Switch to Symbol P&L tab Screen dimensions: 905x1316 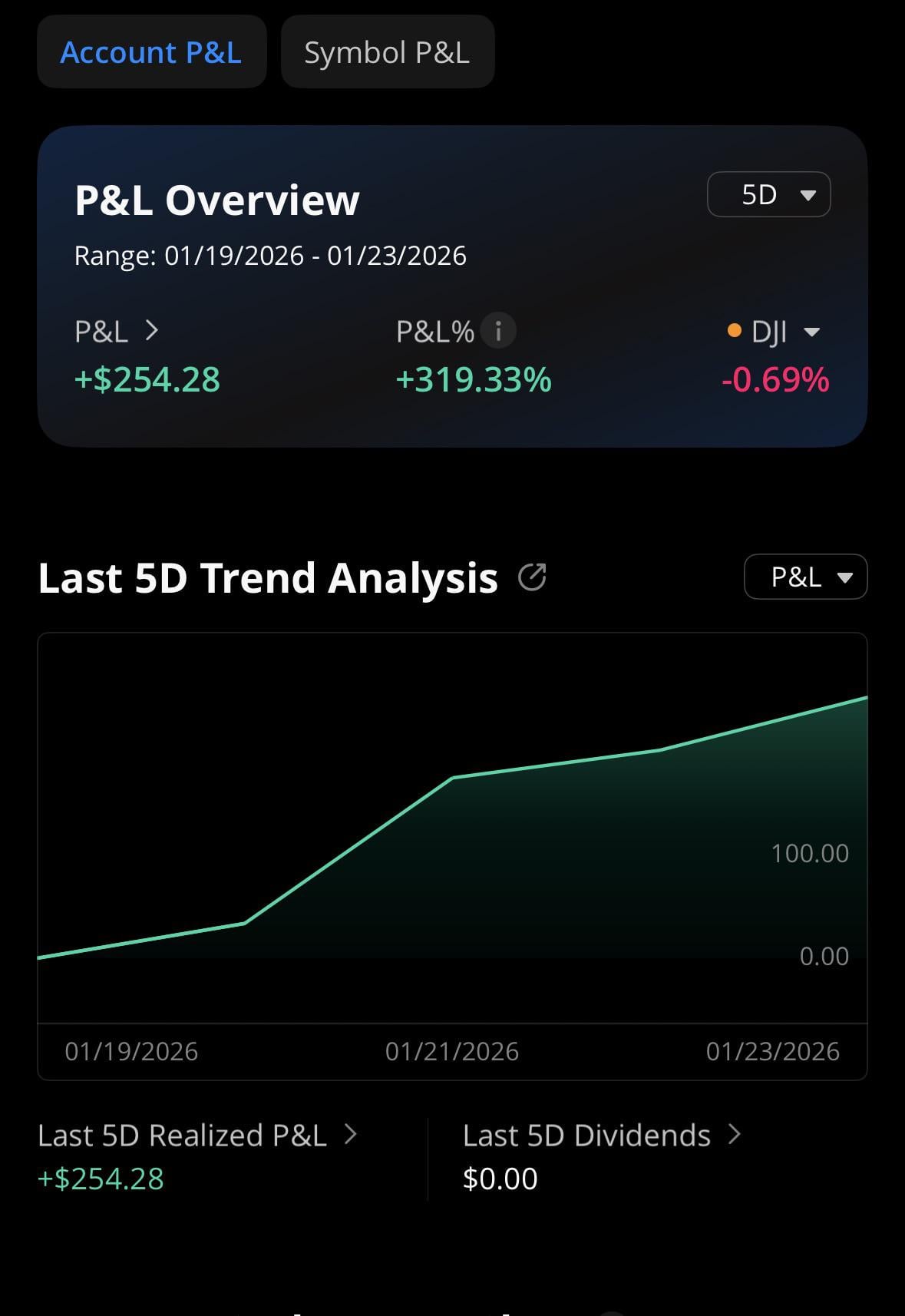coord(387,52)
